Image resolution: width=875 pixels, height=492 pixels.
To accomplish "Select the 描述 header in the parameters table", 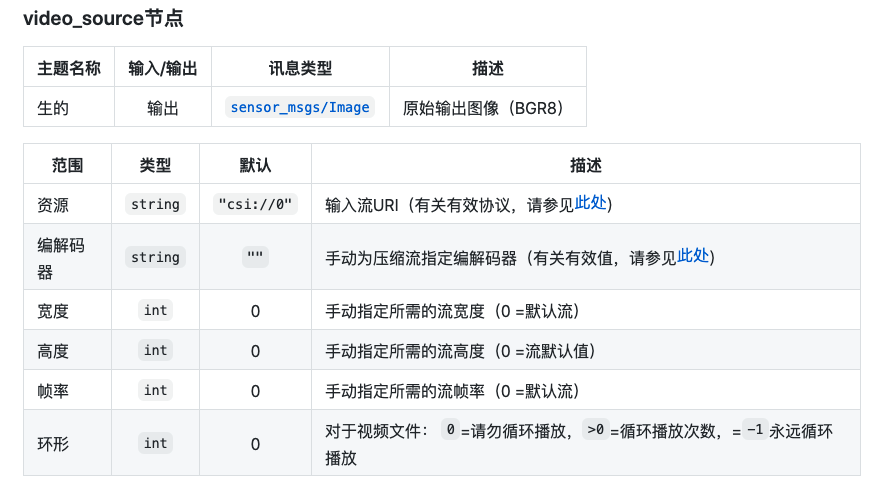I will click(585, 165).
